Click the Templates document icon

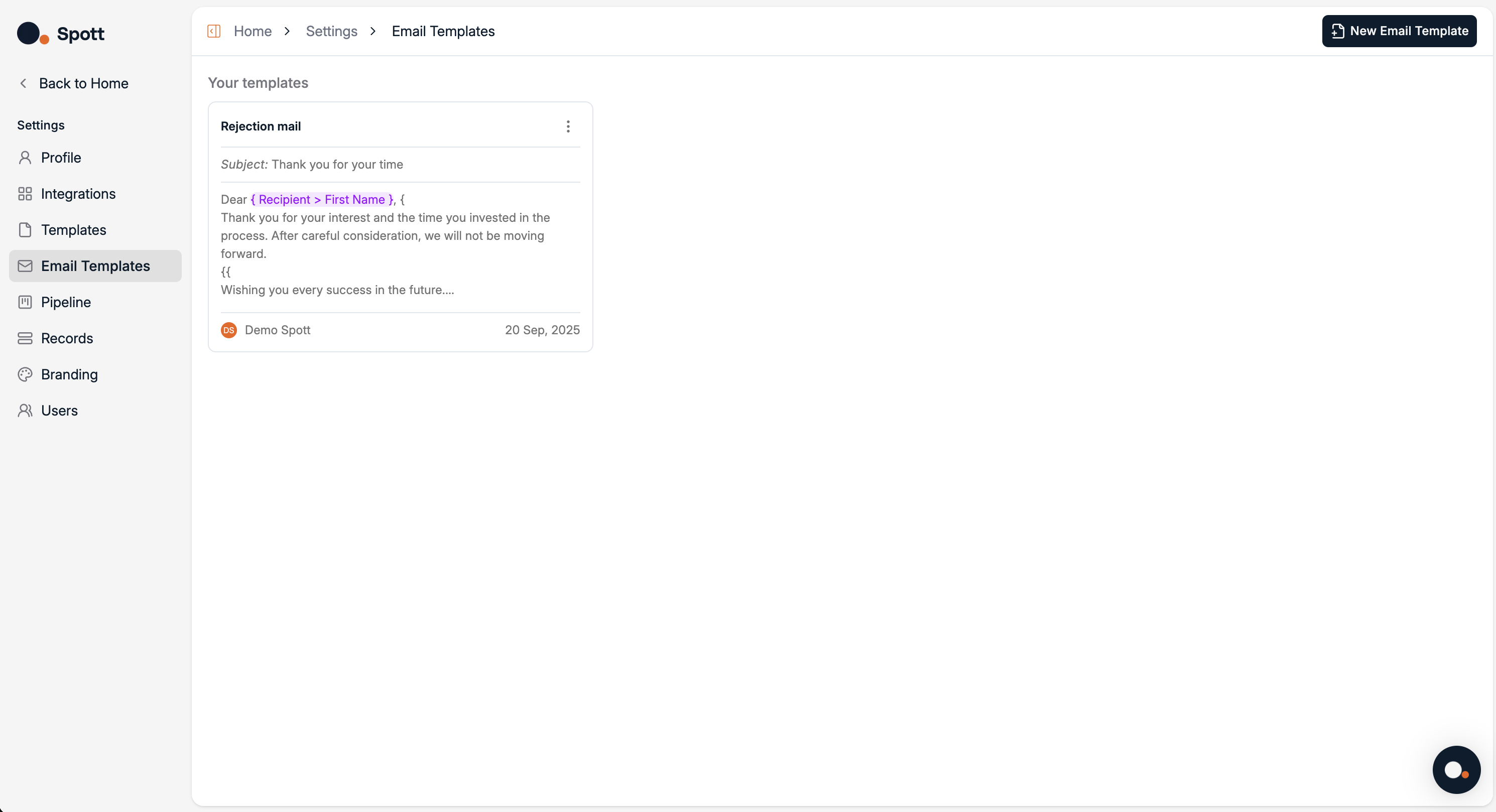coord(25,230)
